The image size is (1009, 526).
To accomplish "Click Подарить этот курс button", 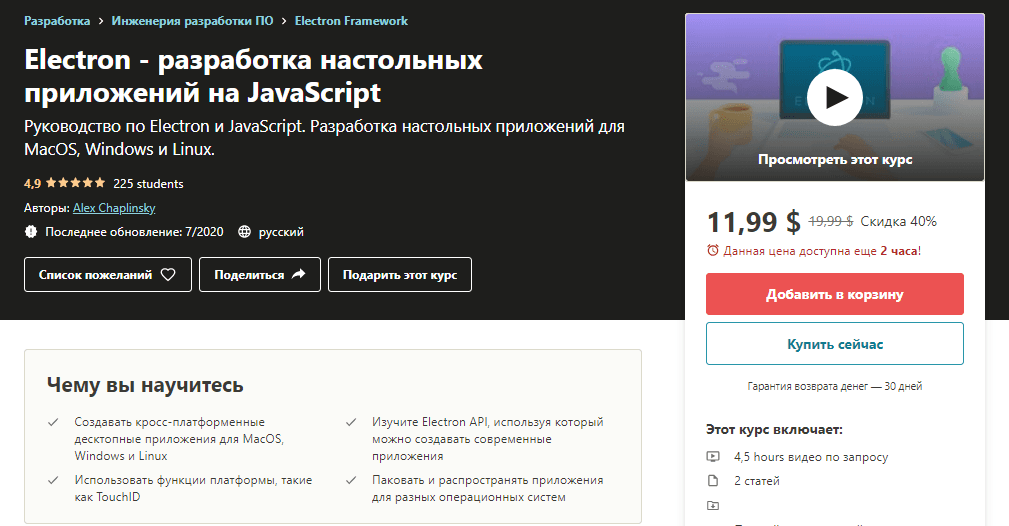I will [x=400, y=275].
